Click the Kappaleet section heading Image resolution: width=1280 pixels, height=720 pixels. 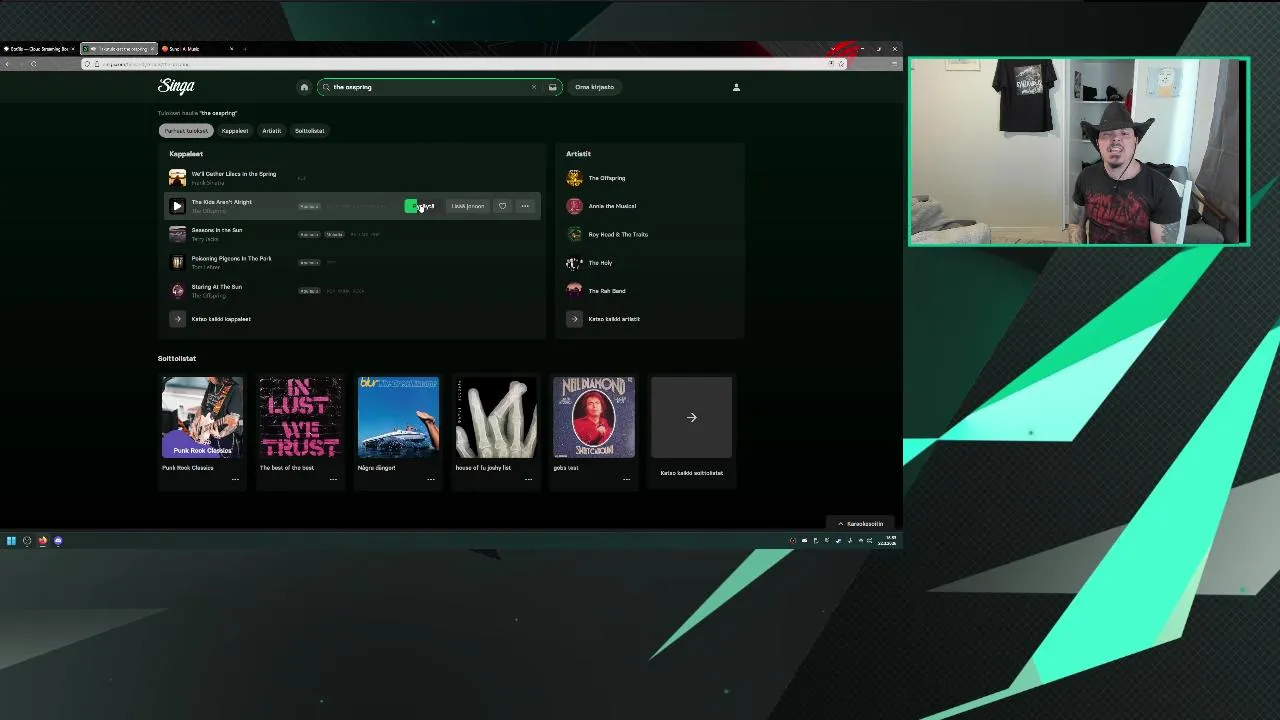pyautogui.click(x=186, y=154)
